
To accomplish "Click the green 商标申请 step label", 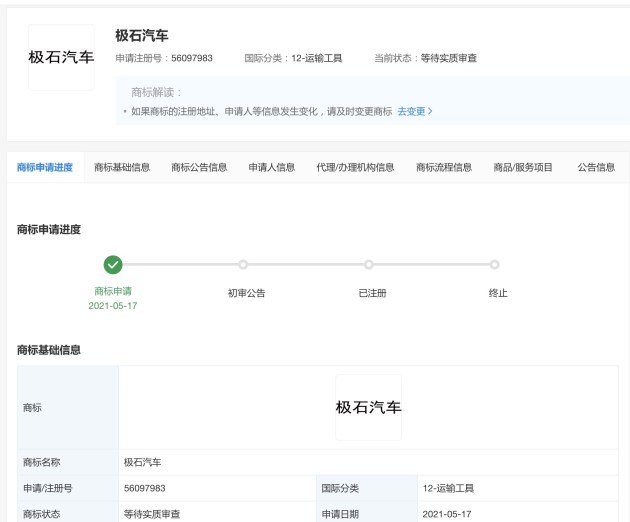I will click(x=113, y=291).
